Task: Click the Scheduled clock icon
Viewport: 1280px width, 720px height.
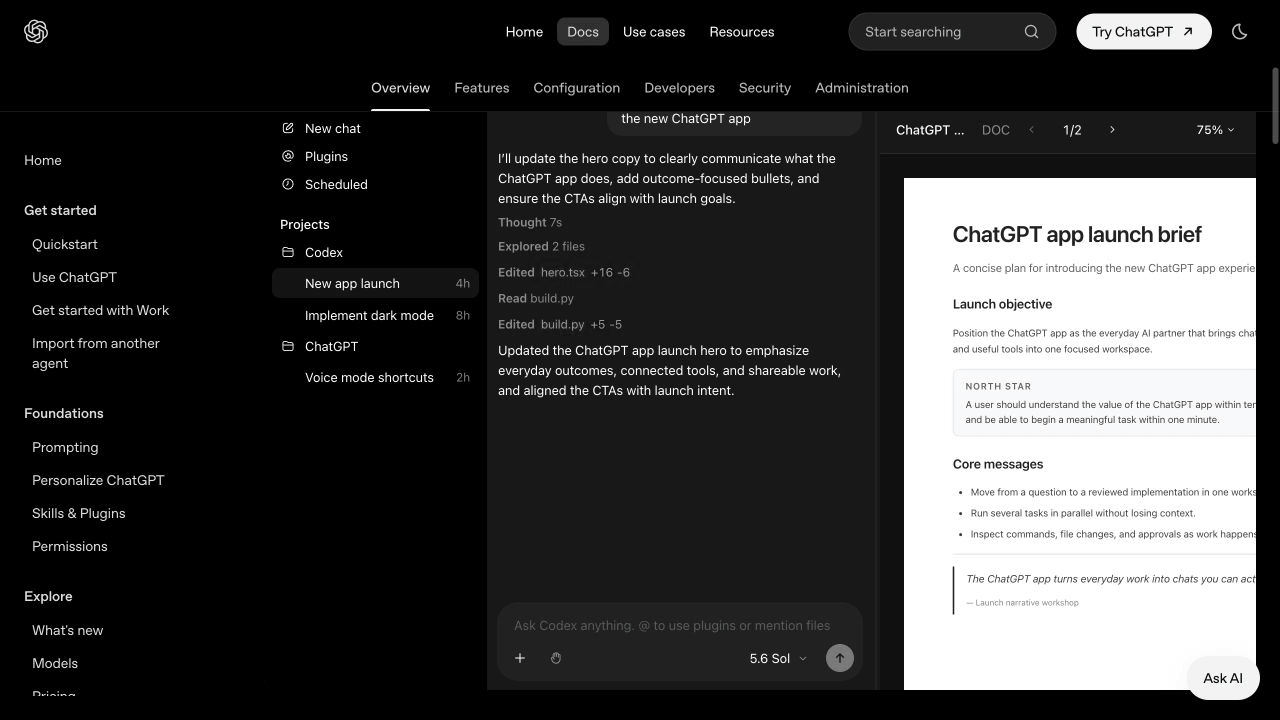Action: [288, 184]
